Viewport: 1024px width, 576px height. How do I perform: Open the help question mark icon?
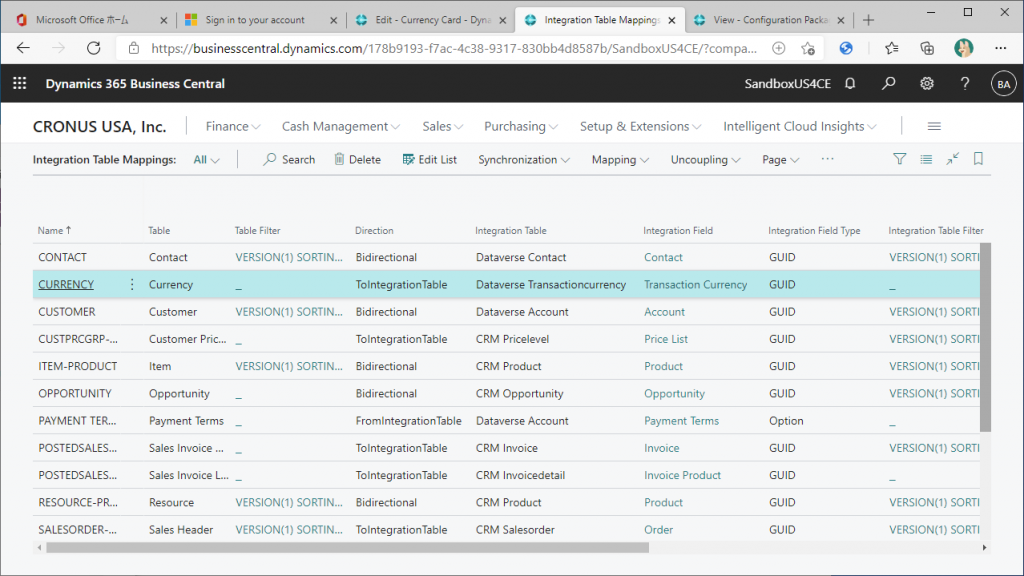coord(965,84)
